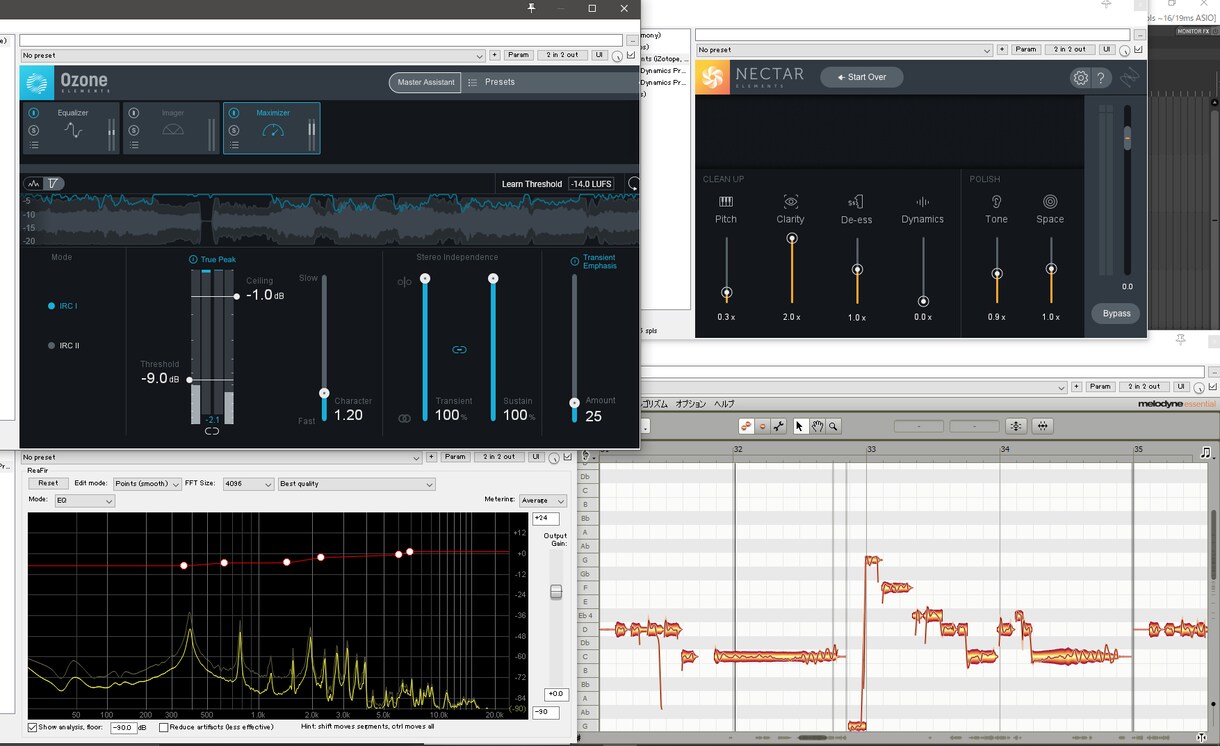Click the Nectar Space target icon
The width and height of the screenshot is (1220, 746).
click(x=1050, y=202)
